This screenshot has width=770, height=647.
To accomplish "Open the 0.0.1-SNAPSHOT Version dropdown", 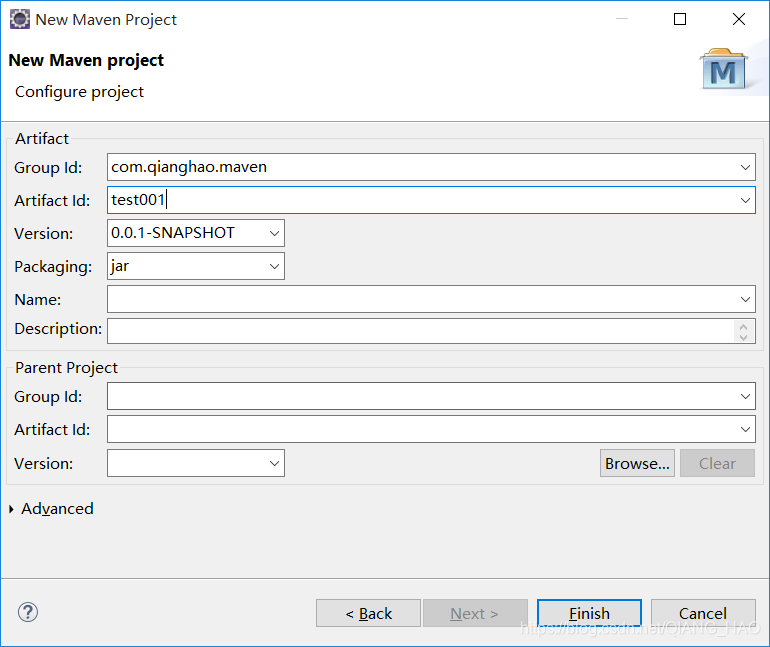I will (x=274, y=233).
